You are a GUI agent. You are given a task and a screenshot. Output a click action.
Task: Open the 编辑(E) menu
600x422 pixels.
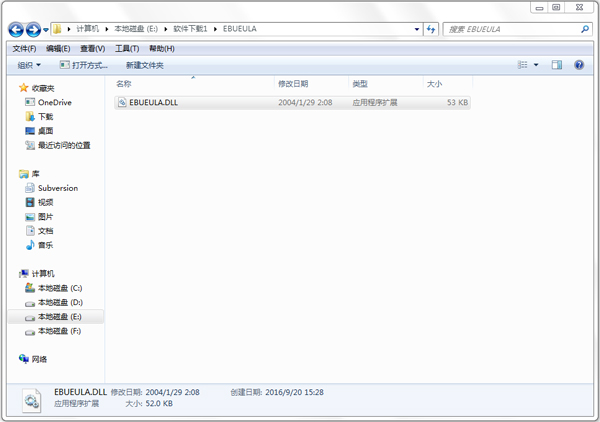58,49
